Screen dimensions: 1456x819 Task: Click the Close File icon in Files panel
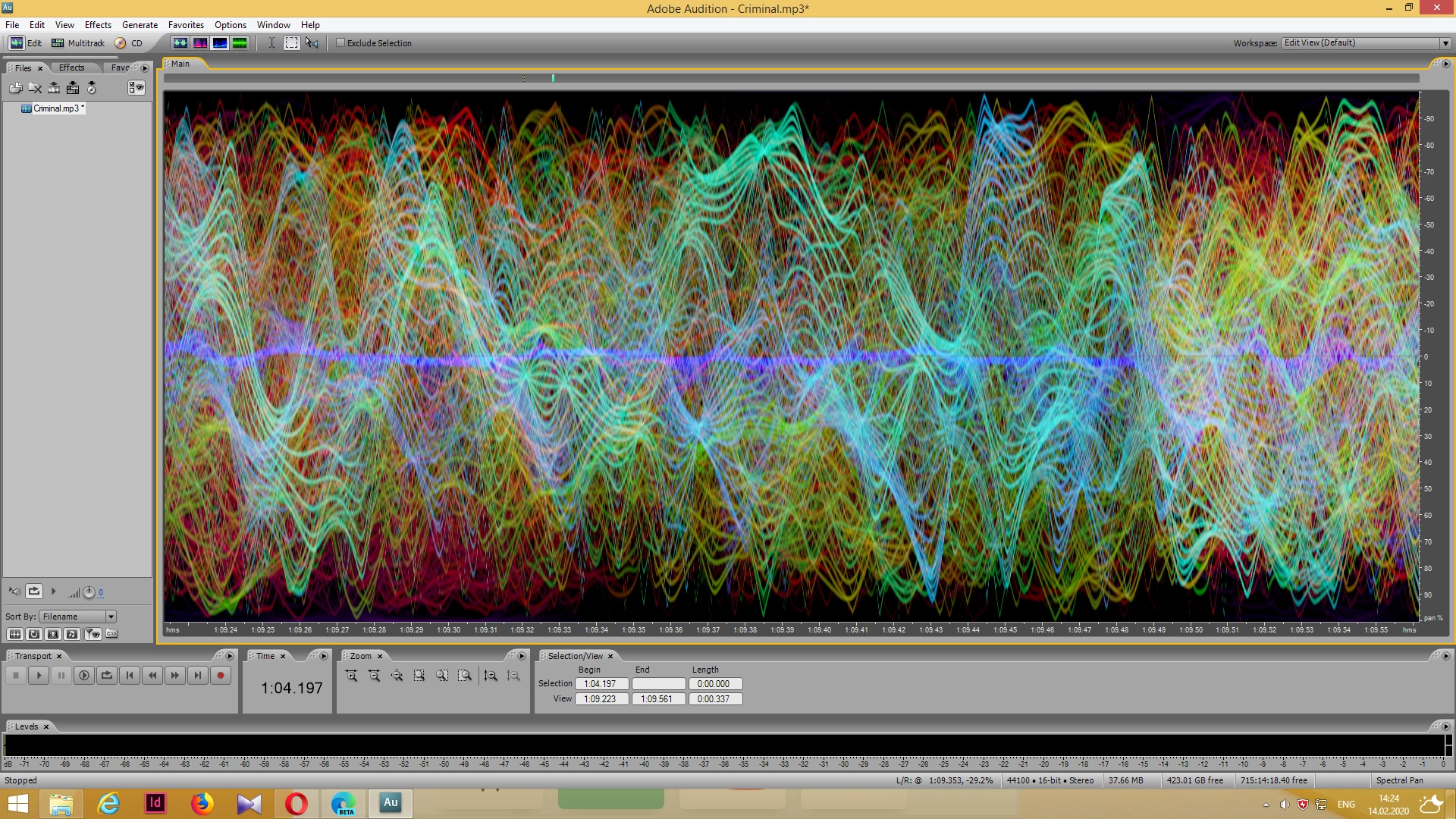click(x=35, y=88)
